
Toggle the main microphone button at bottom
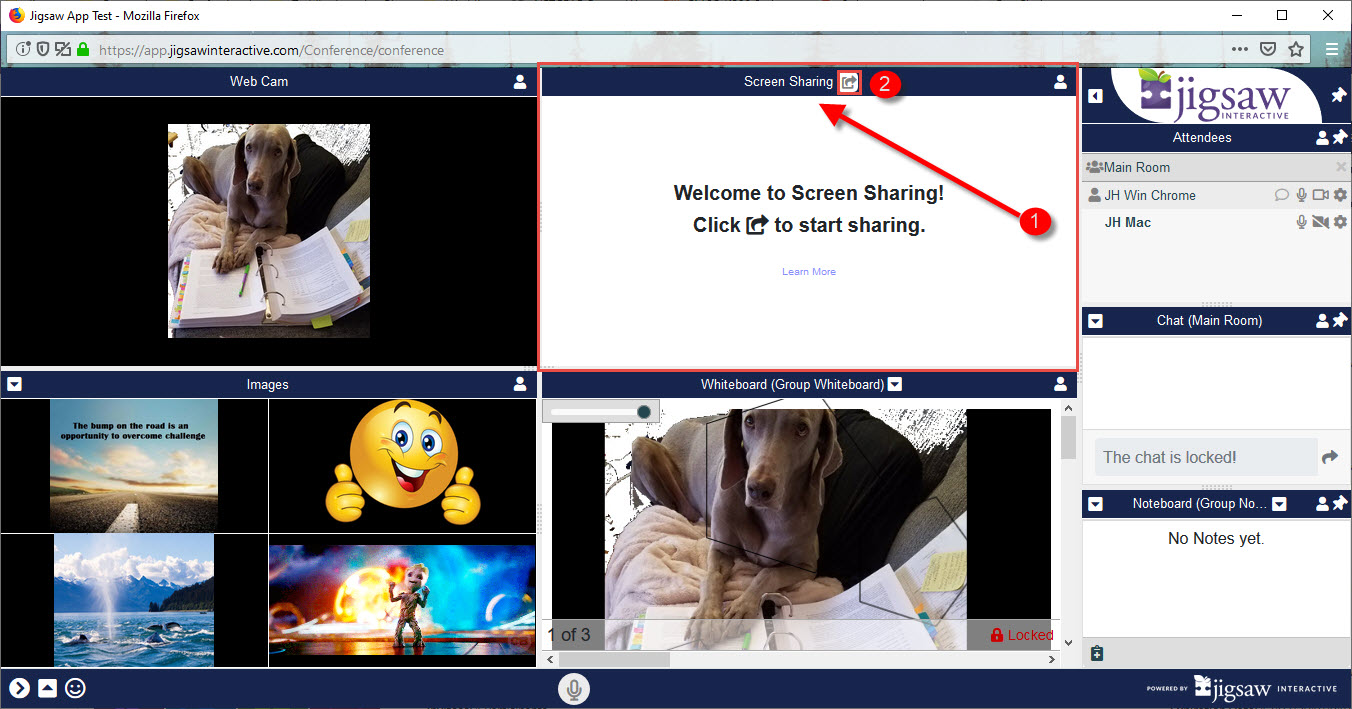(574, 689)
